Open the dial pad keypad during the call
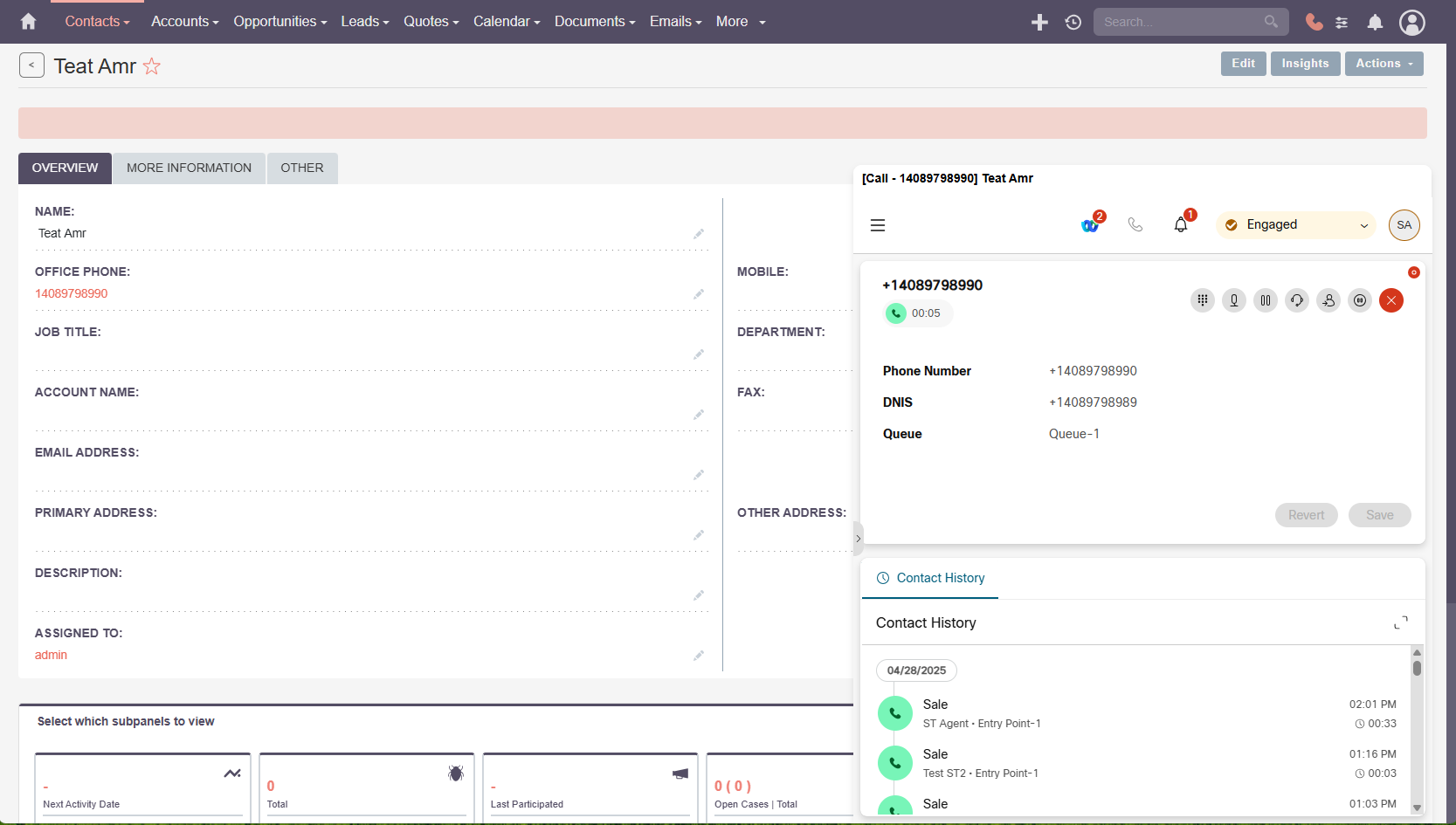Image resolution: width=1456 pixels, height=825 pixels. (1203, 300)
